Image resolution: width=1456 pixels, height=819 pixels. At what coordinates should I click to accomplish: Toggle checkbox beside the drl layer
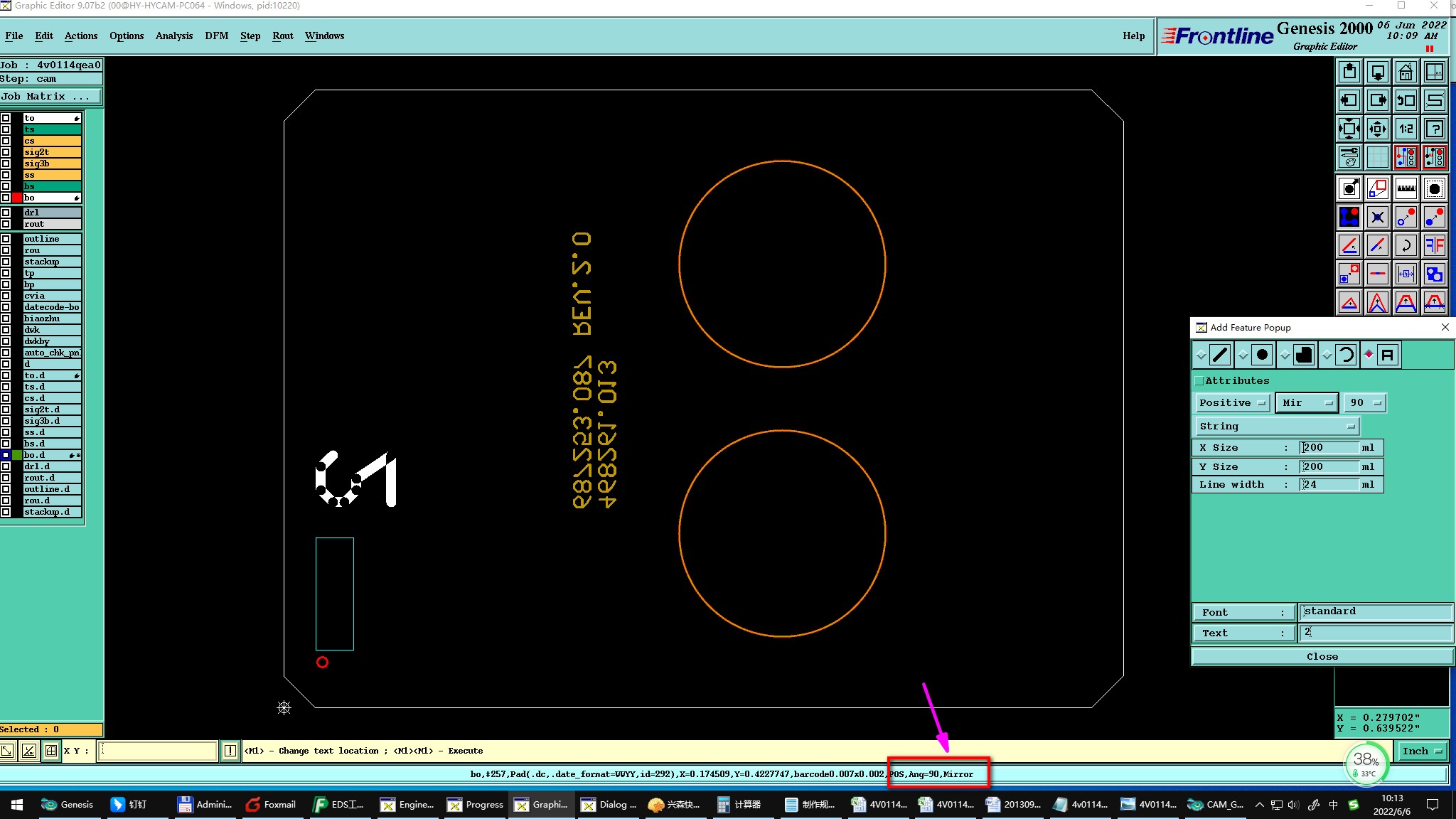[6, 213]
